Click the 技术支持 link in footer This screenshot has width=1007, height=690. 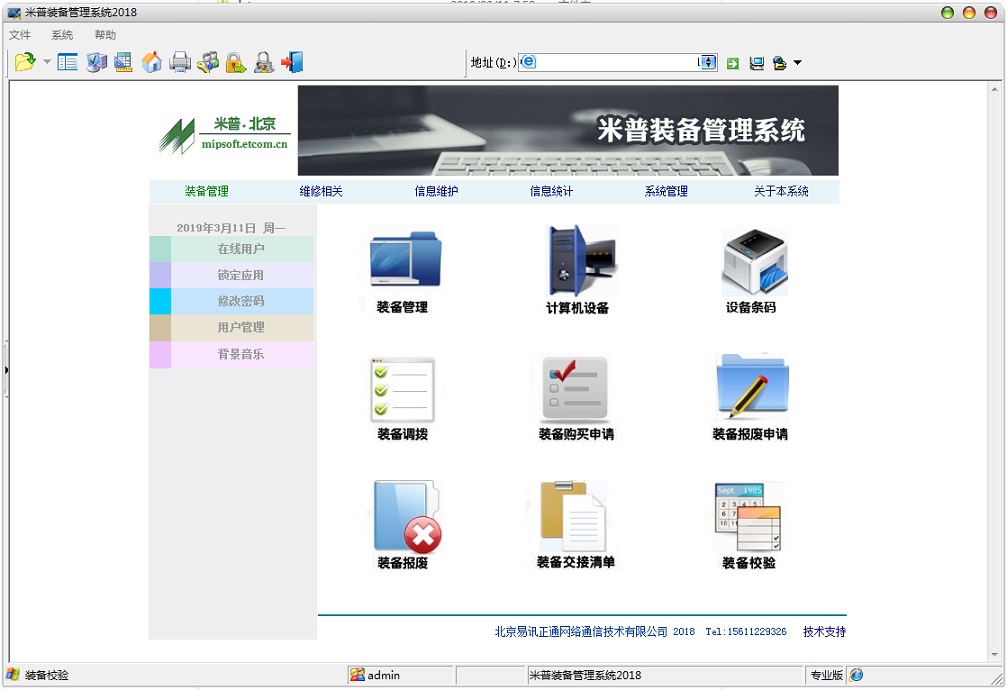(824, 632)
